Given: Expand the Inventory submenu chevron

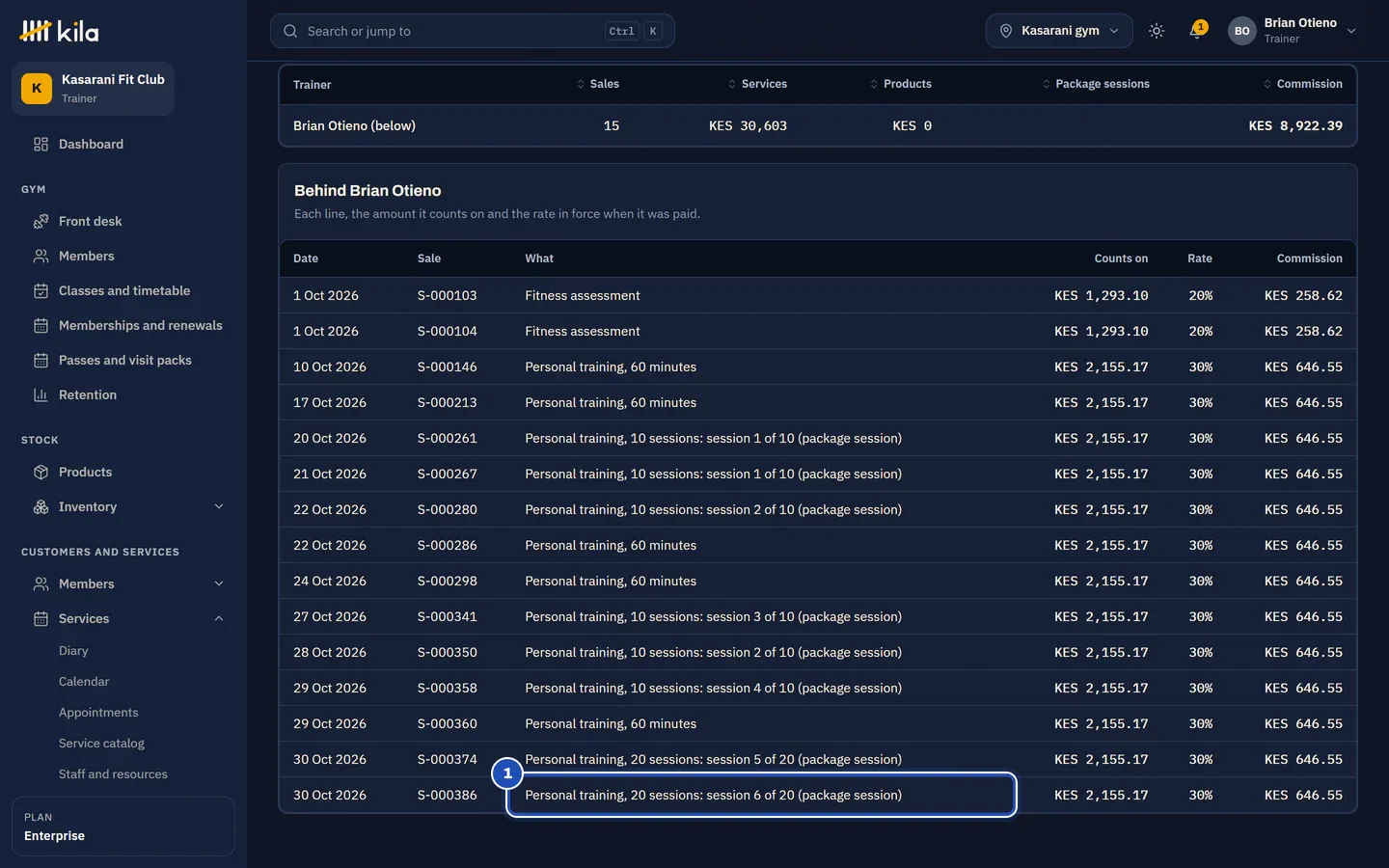Looking at the screenshot, I should coord(219,506).
